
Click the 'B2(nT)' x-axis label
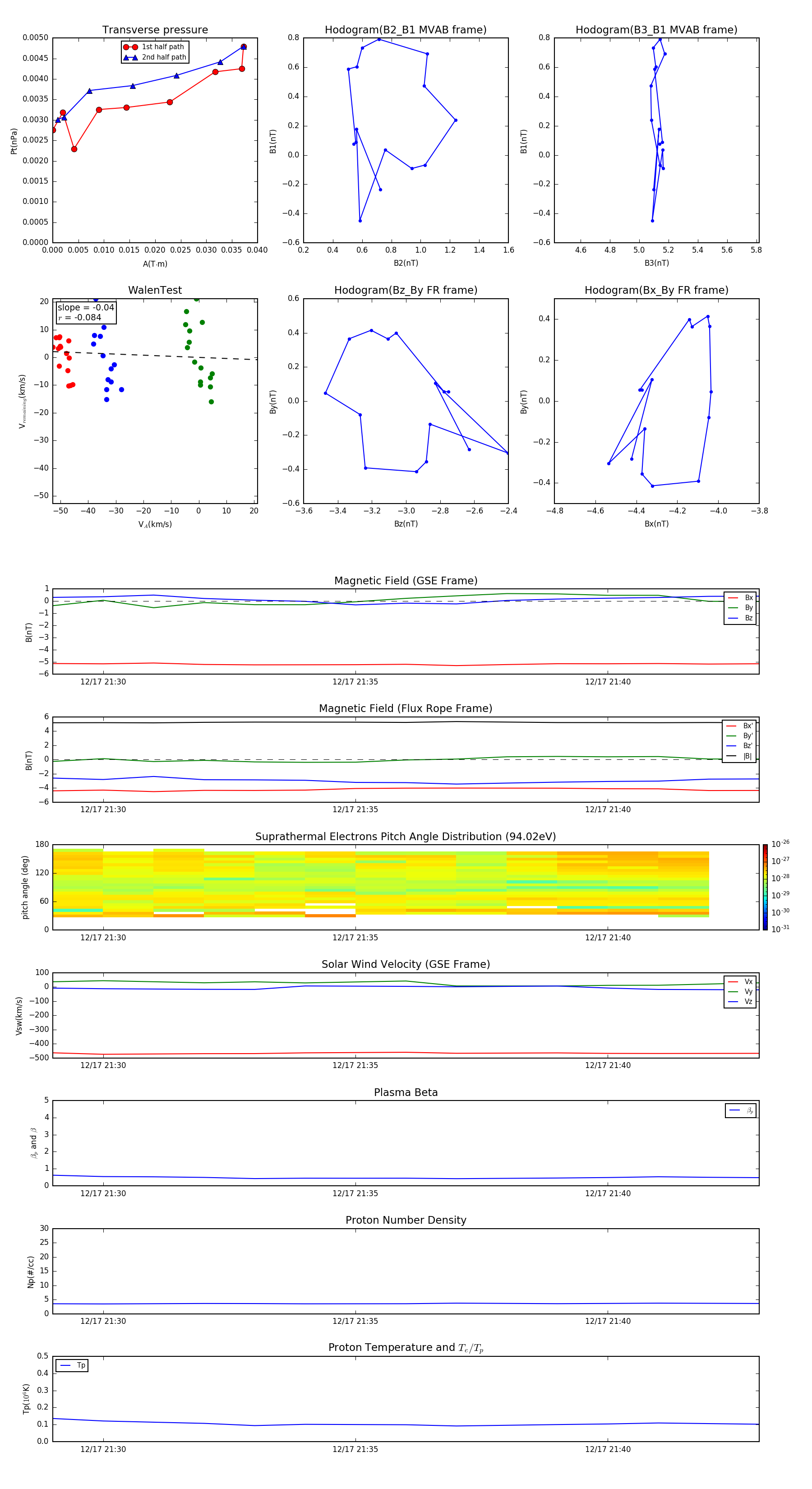[x=406, y=263]
